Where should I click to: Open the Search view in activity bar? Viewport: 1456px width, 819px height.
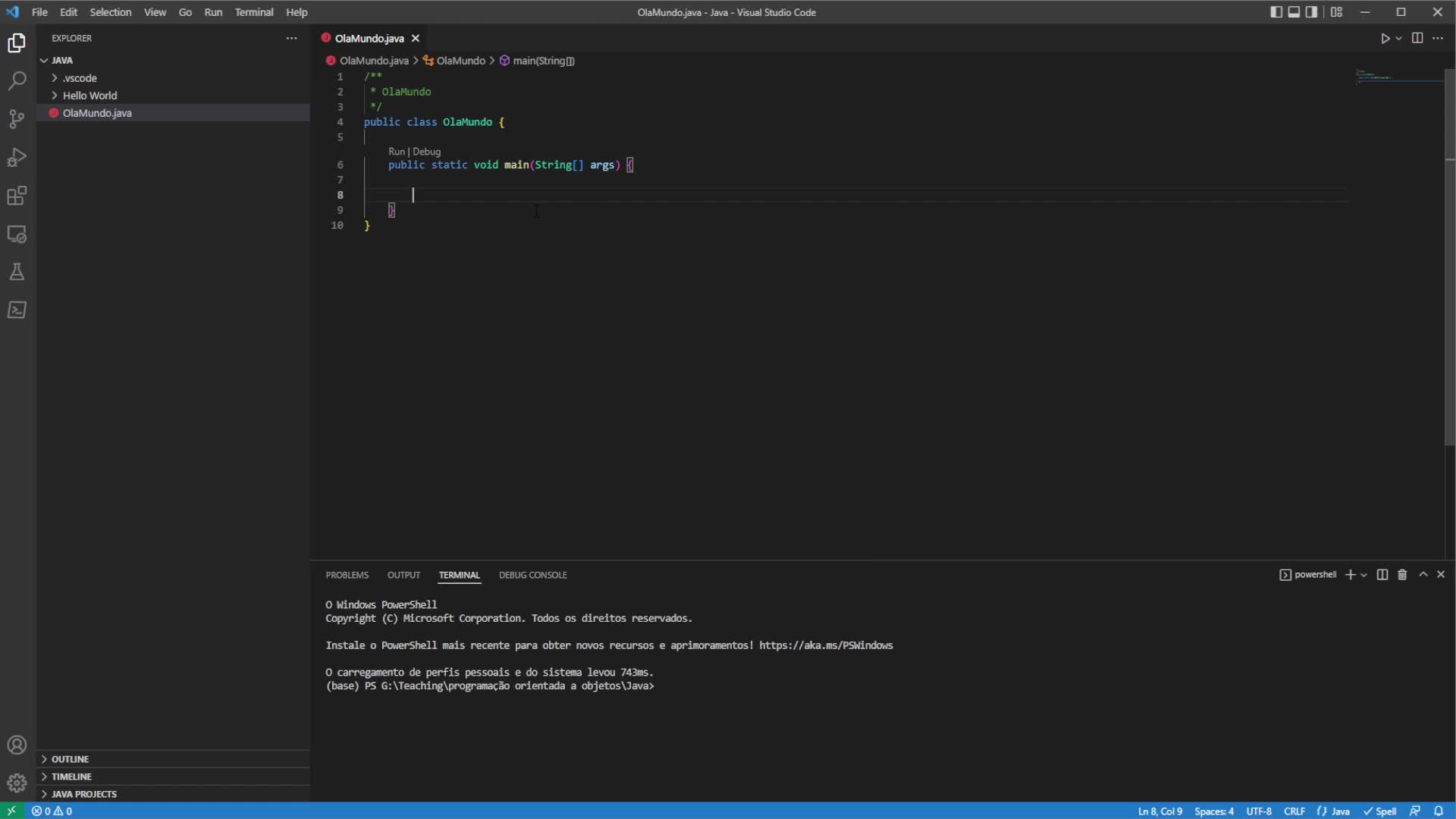tap(17, 80)
